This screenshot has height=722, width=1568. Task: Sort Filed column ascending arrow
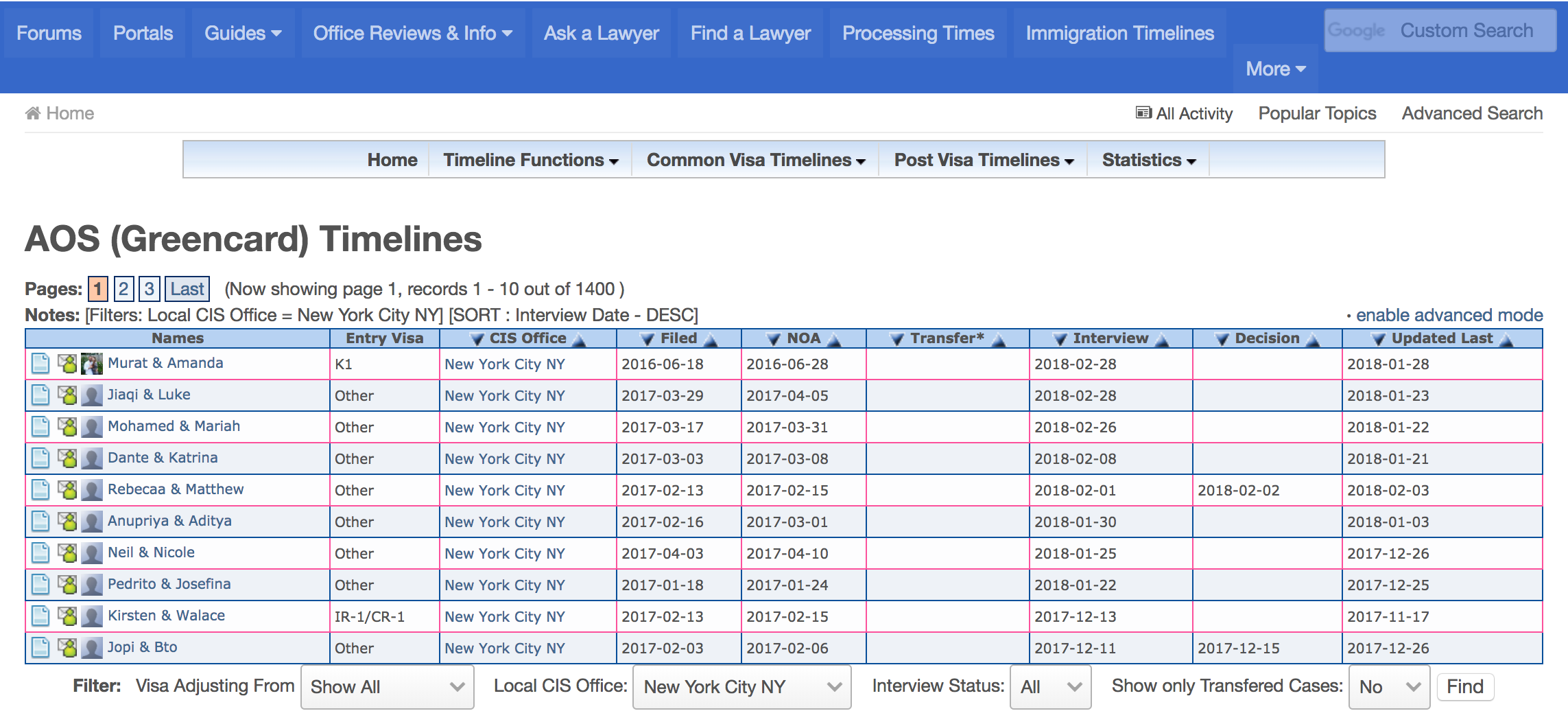[x=711, y=339]
